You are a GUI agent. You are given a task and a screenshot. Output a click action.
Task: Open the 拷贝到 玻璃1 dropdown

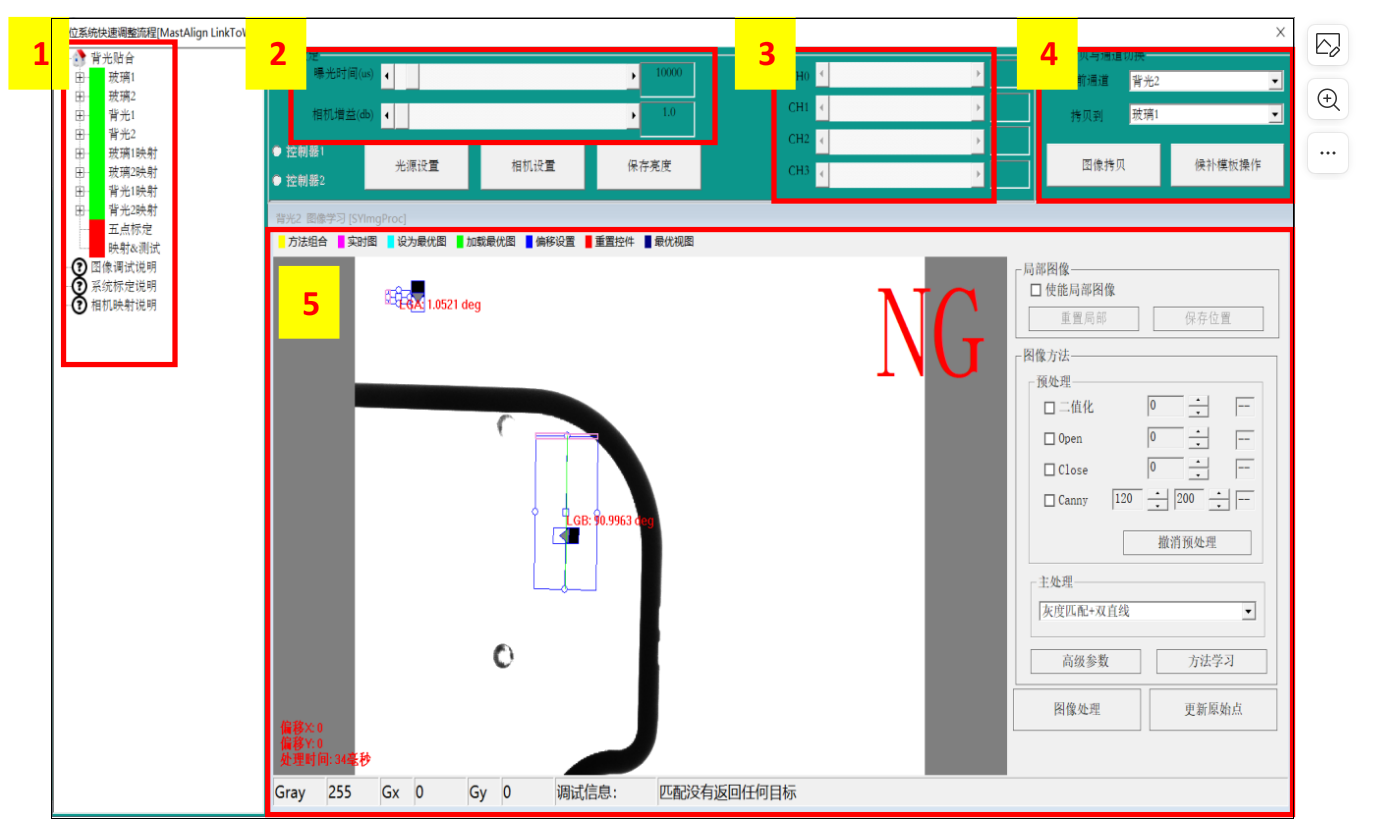coord(1274,115)
